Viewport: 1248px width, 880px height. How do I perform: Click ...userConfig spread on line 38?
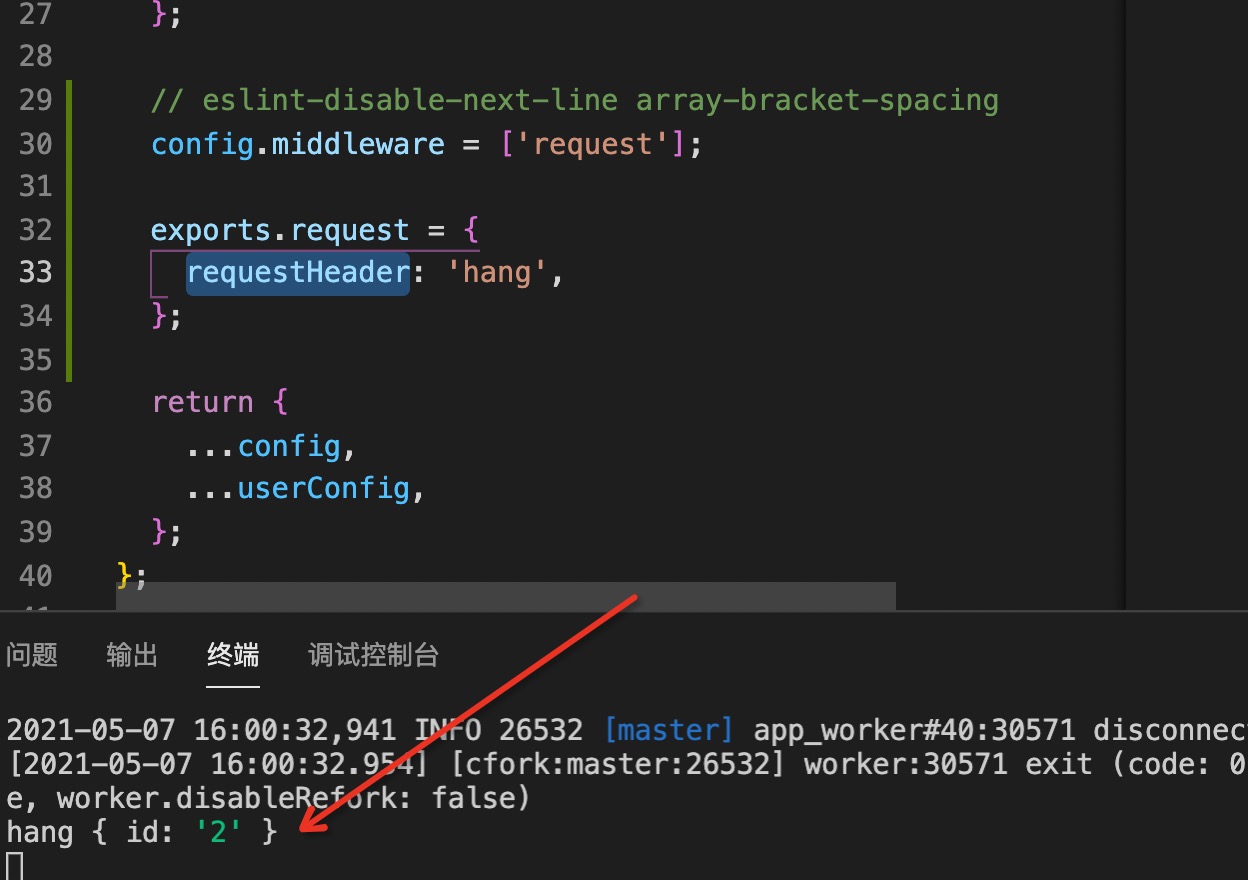[298, 488]
